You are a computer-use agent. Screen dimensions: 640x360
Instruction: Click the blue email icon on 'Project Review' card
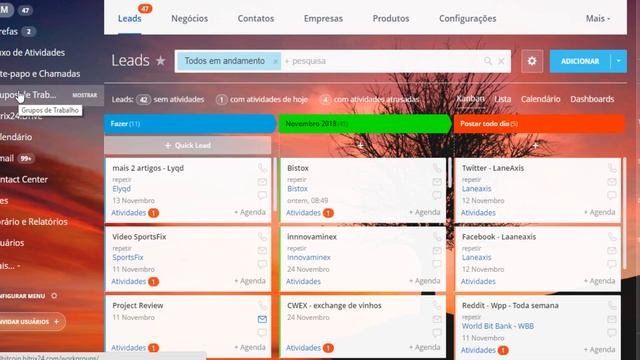click(x=262, y=319)
